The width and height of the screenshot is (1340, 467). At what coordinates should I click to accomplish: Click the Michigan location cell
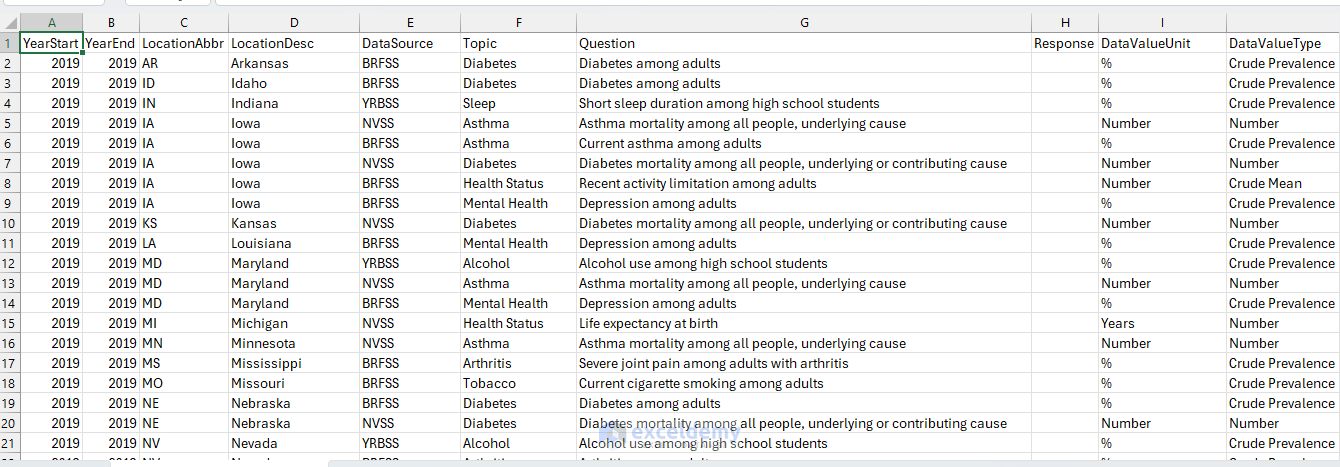pyautogui.click(x=260, y=323)
